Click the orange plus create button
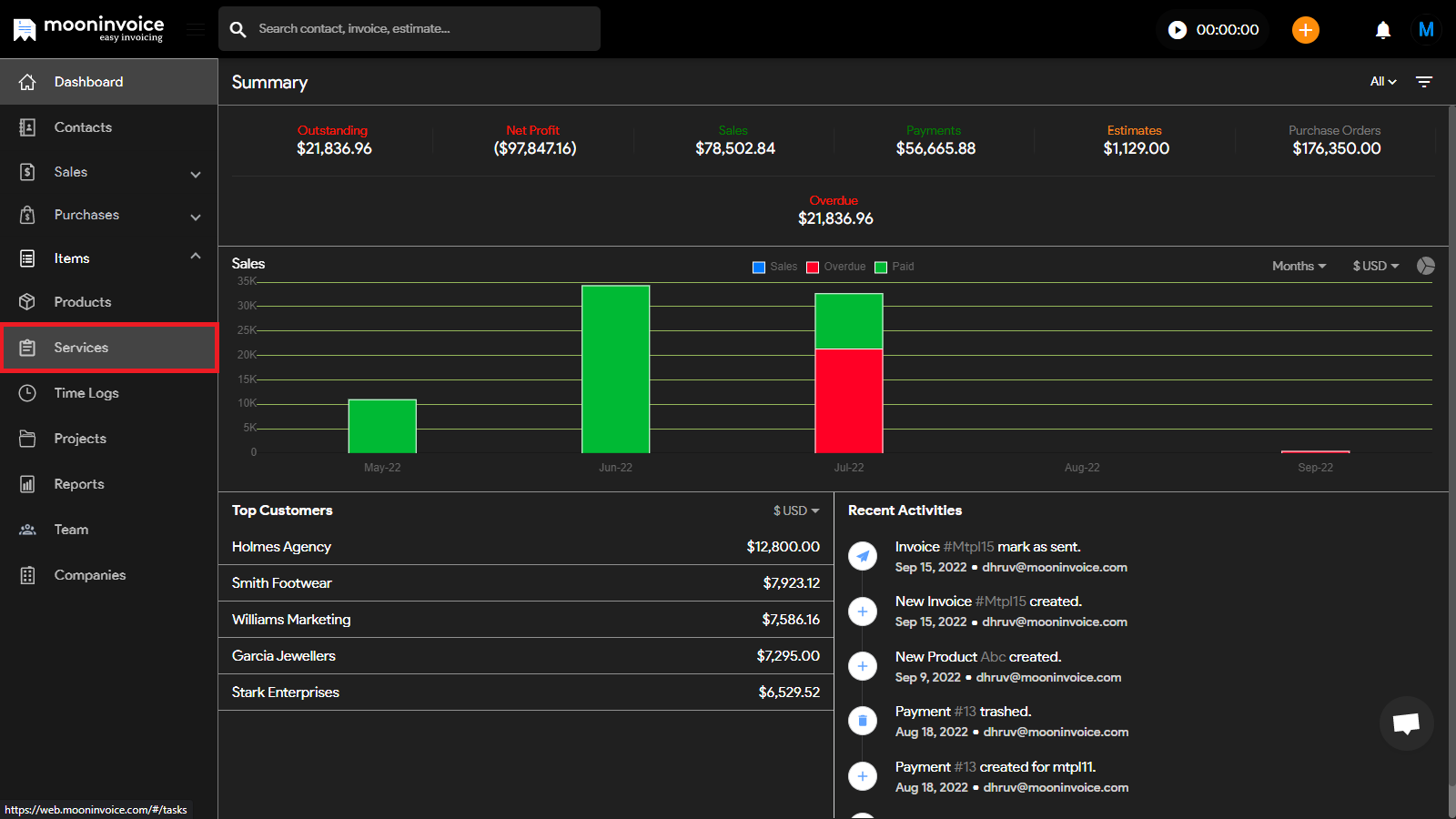 [x=1306, y=30]
